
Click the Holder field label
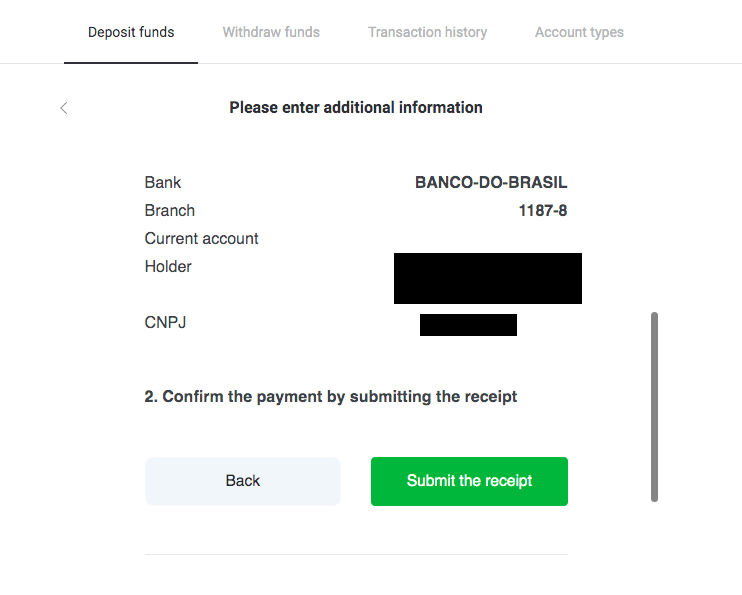tap(168, 267)
